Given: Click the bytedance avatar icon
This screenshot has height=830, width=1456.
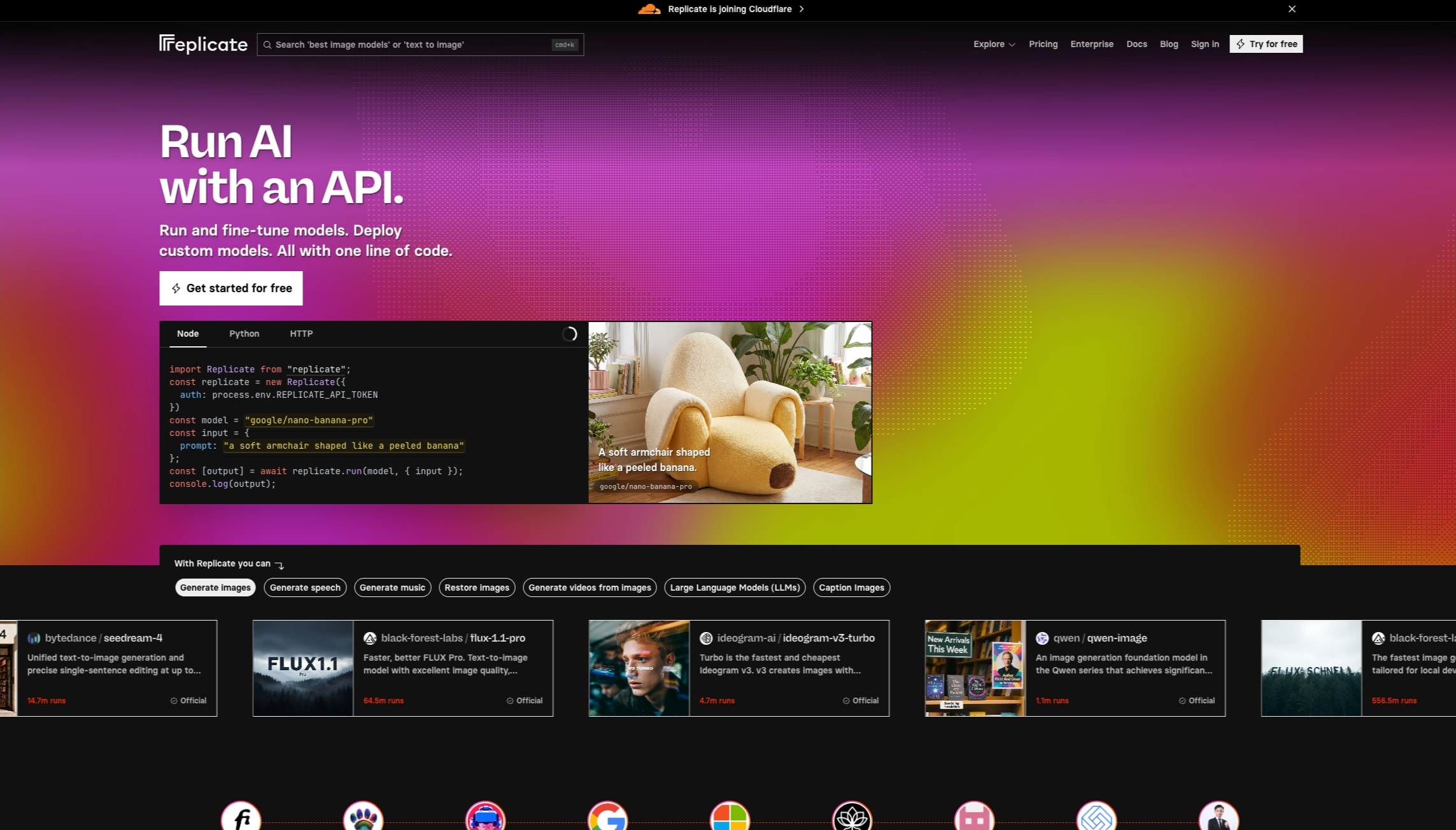Looking at the screenshot, I should click(34, 638).
